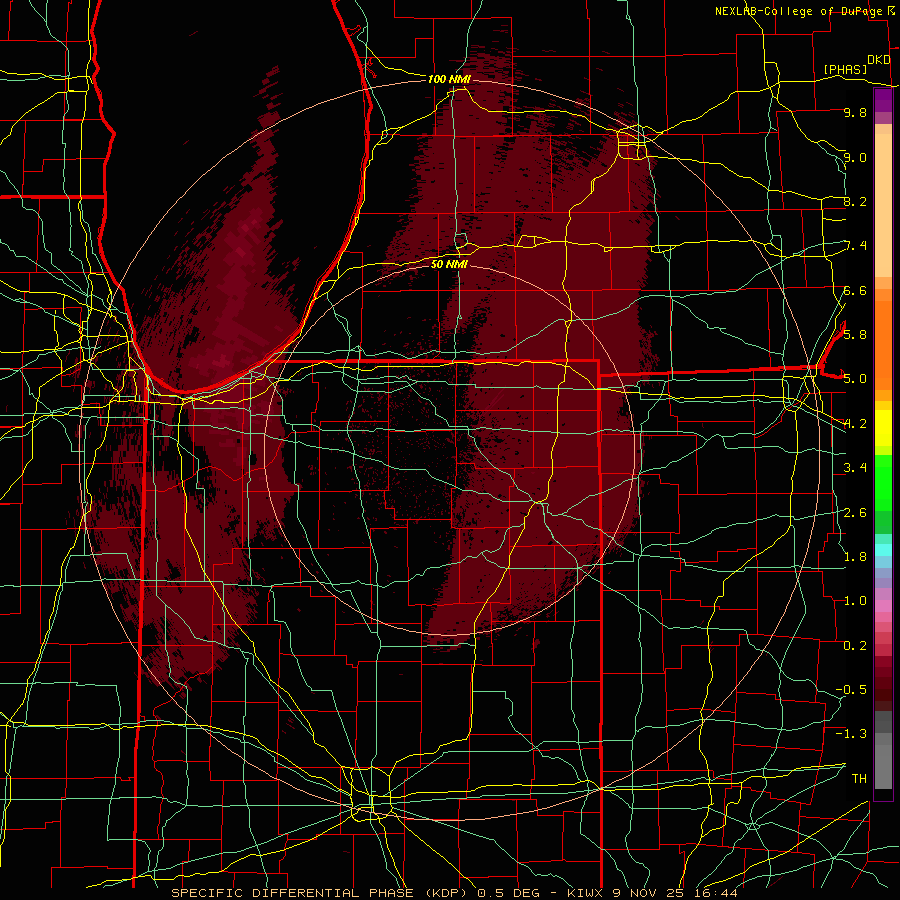Click the 8.2 scale value
The height and width of the screenshot is (900, 900).
coord(855,201)
